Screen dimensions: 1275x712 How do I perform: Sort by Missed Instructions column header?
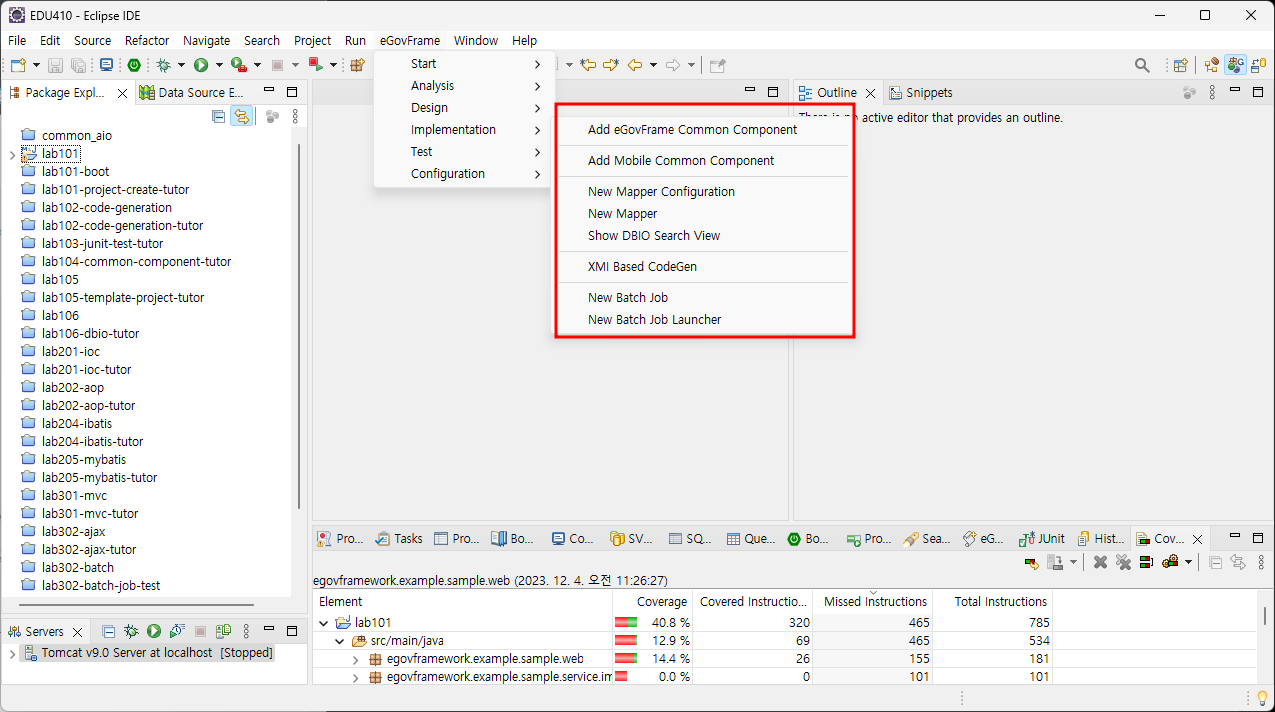click(x=874, y=601)
